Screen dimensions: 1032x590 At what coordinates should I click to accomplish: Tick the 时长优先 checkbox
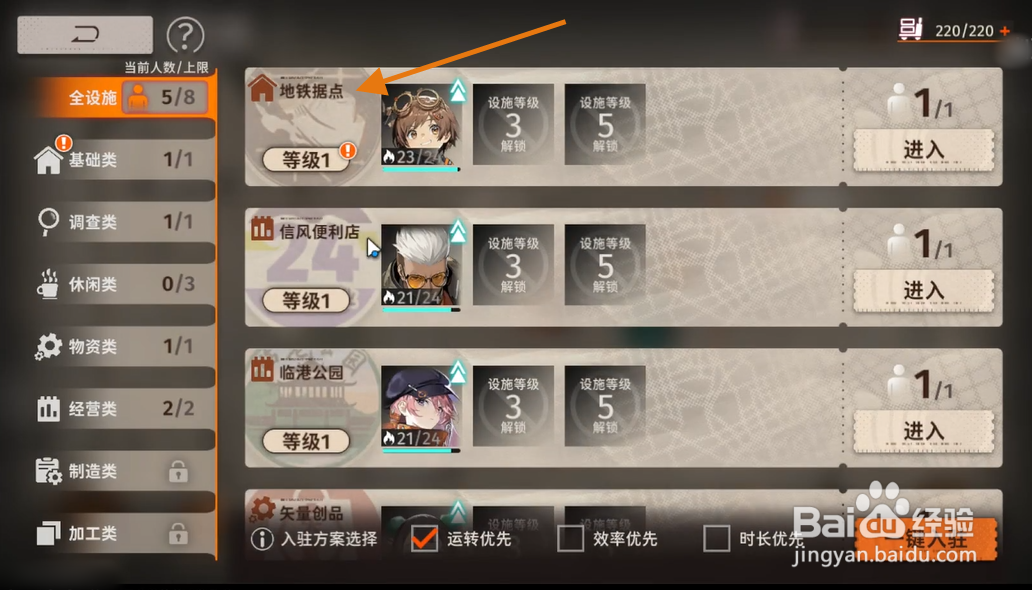(716, 538)
